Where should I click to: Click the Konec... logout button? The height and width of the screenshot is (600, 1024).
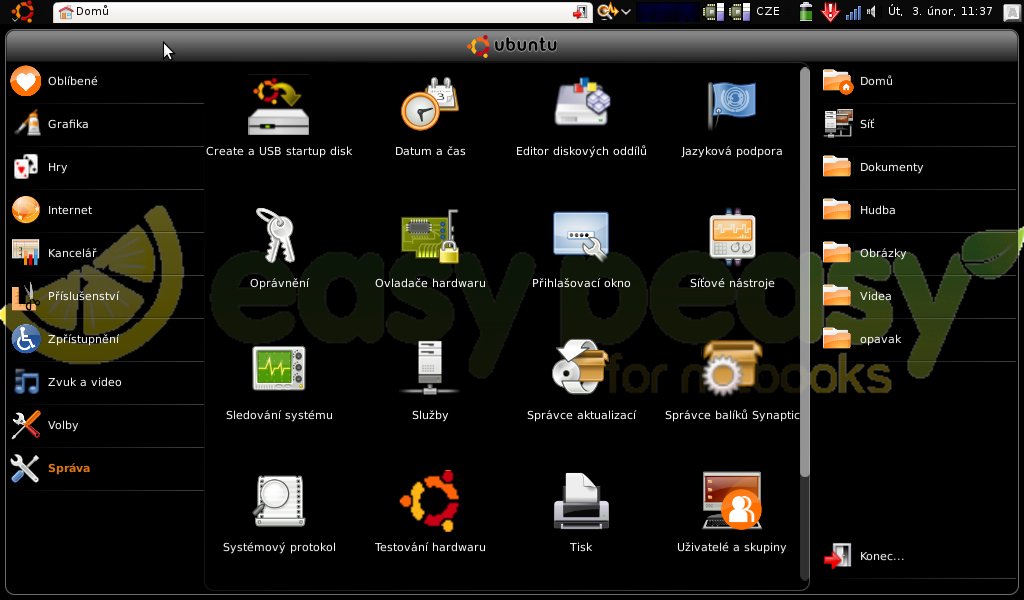coord(919,556)
